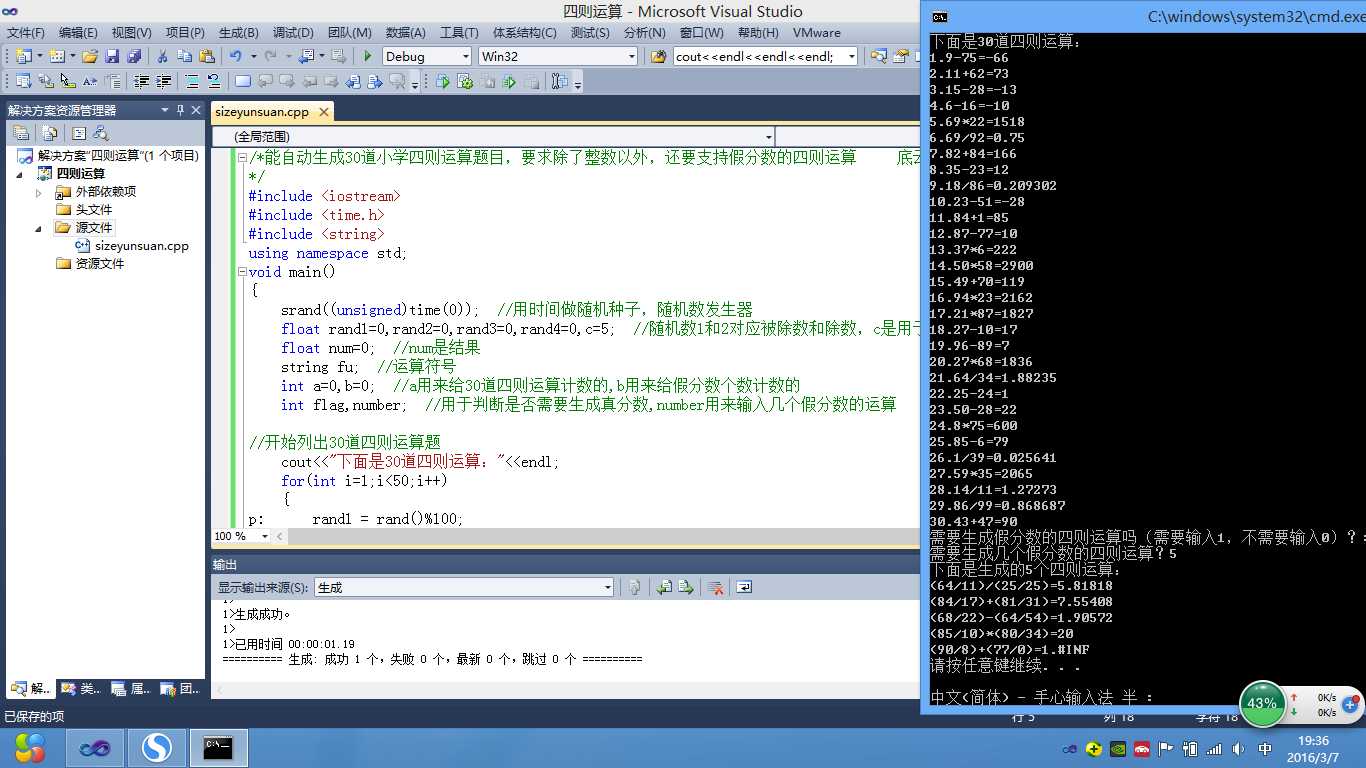Screen dimensions: 1366x768
Task: Open the find combo box with cout text
Action: click(x=851, y=56)
